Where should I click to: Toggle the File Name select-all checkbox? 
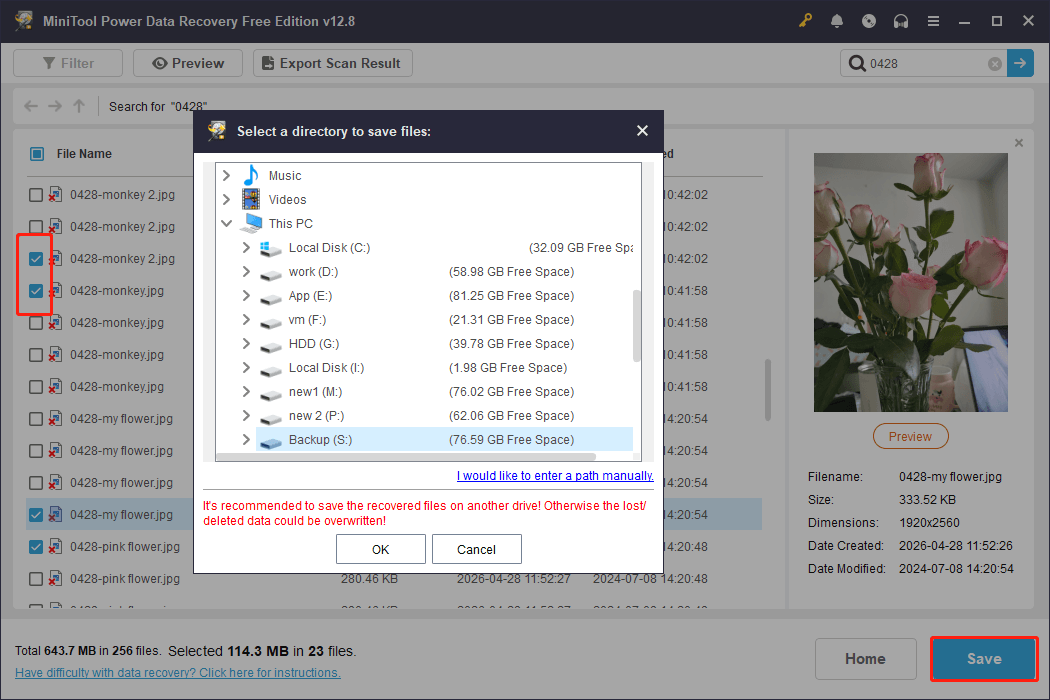point(38,154)
